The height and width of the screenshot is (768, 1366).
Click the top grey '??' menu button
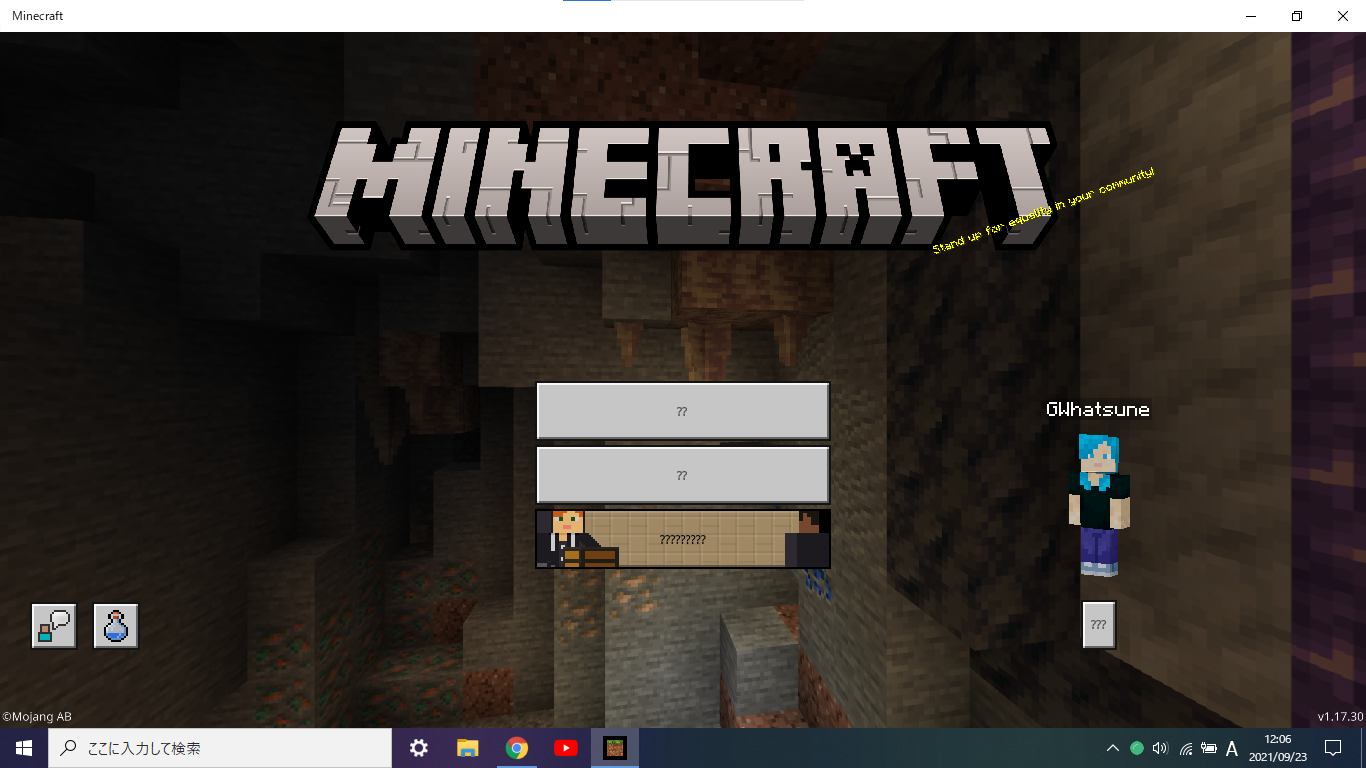pos(683,411)
